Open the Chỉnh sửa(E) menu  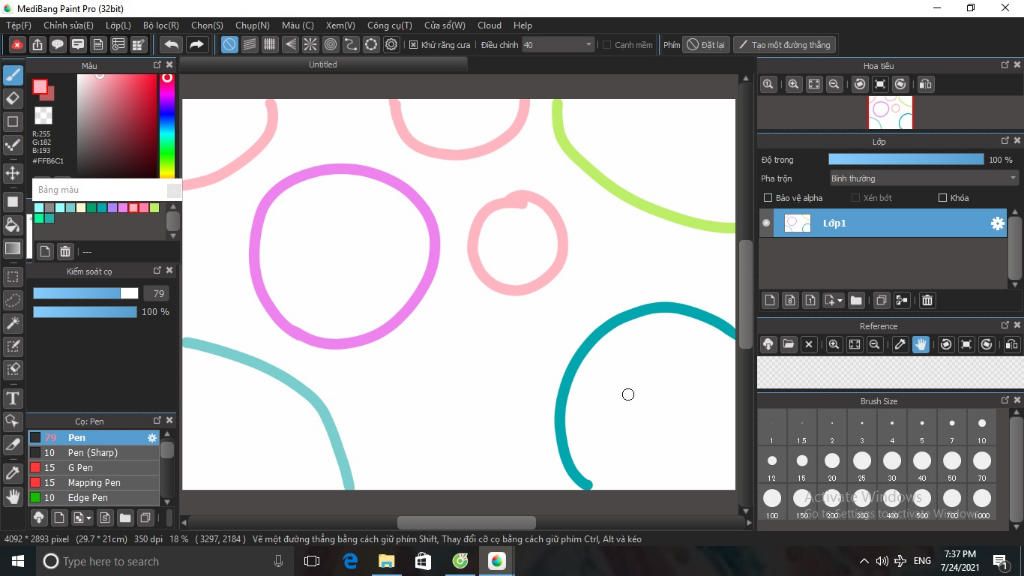click(x=68, y=25)
